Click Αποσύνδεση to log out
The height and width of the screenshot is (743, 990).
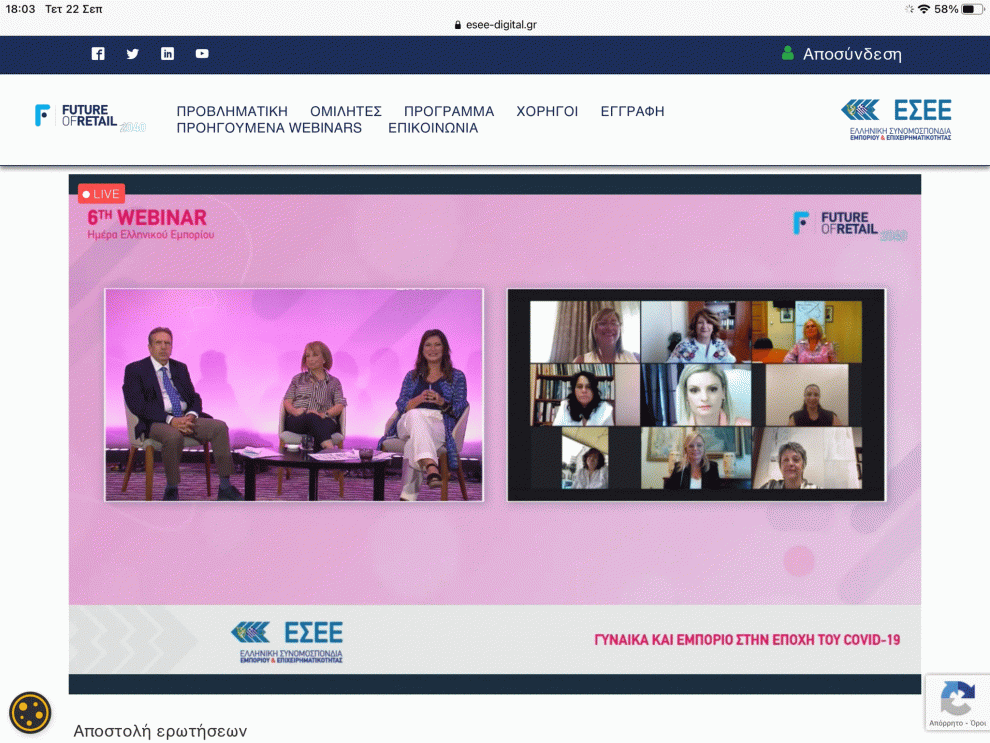[852, 54]
